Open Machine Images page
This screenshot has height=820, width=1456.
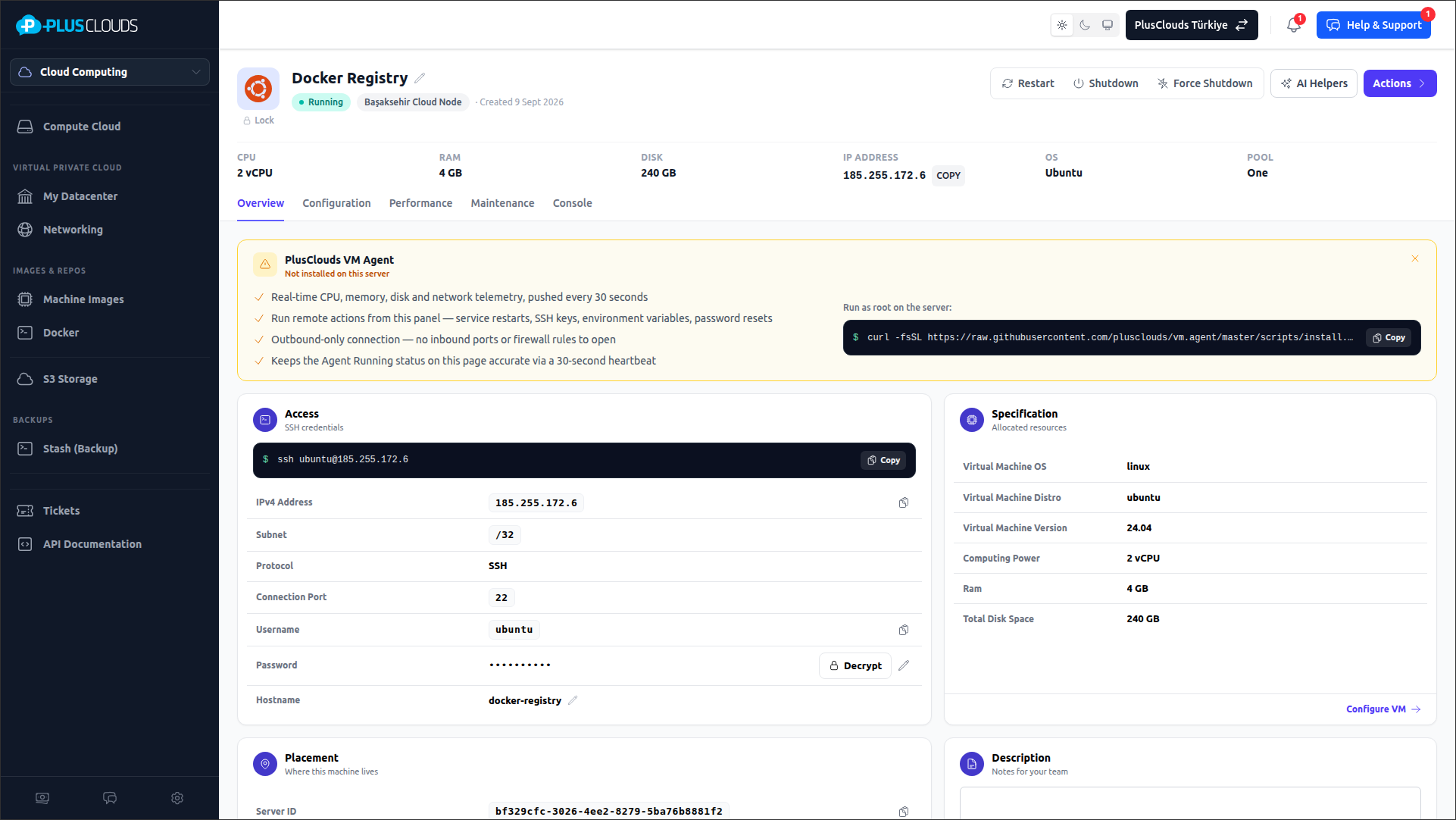coord(83,299)
